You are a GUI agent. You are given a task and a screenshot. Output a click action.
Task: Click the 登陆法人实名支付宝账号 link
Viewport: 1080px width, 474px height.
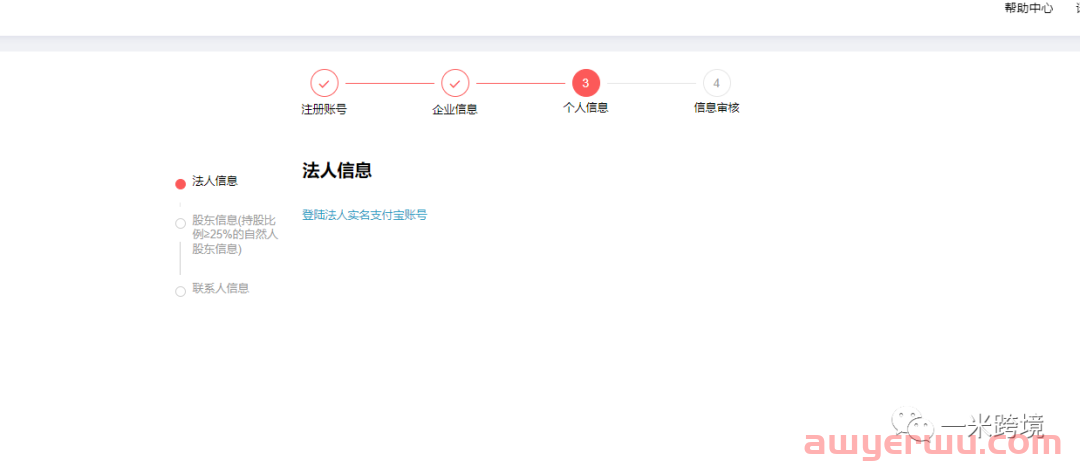[x=364, y=215]
